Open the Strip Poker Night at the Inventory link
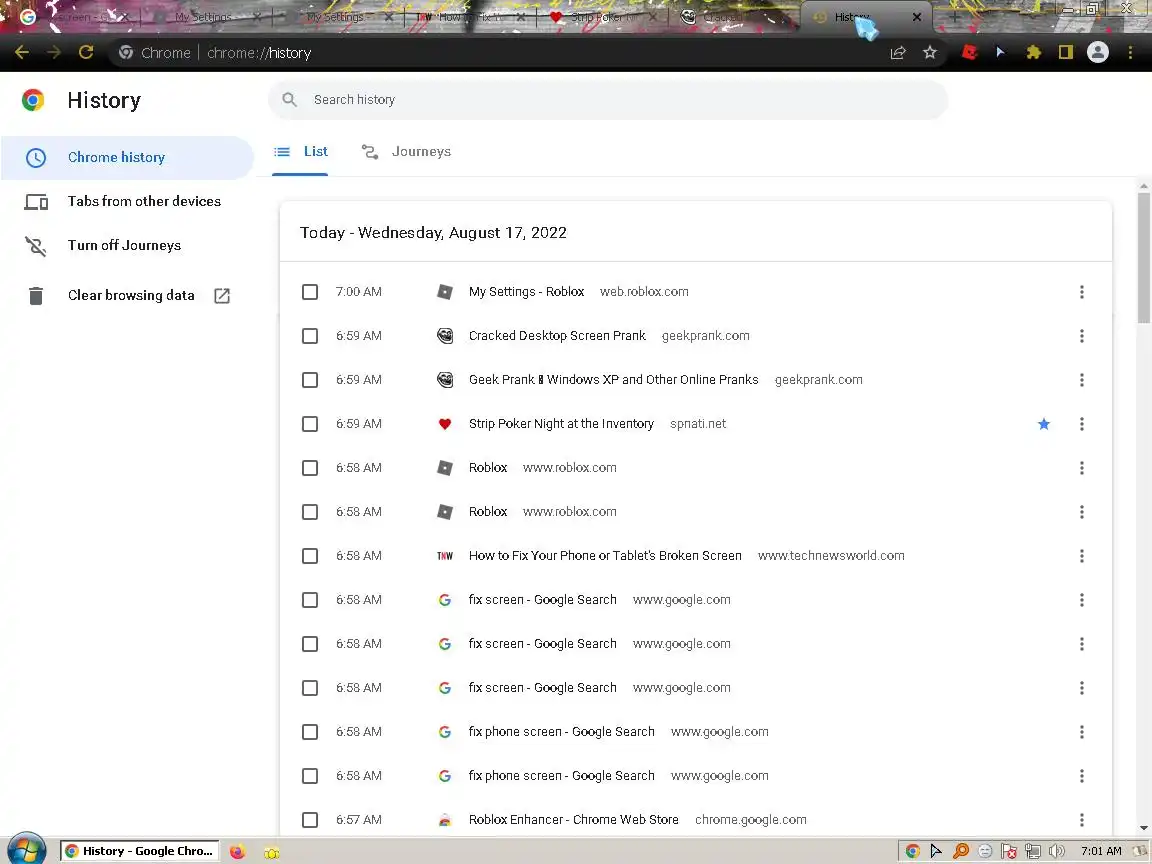Viewport: 1152px width, 864px height. 561,424
